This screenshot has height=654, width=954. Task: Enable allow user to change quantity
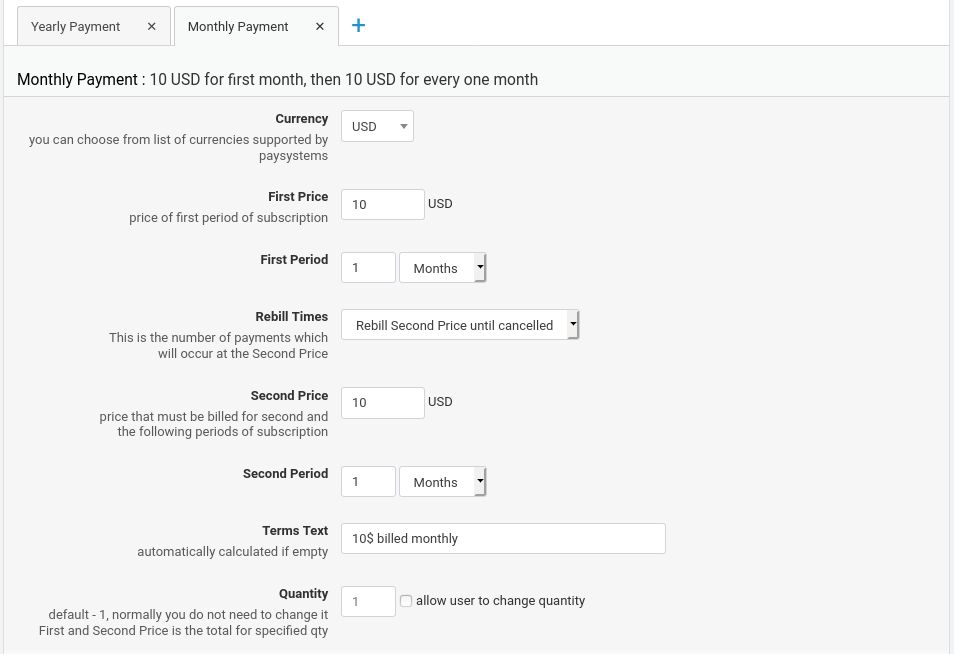(x=406, y=601)
